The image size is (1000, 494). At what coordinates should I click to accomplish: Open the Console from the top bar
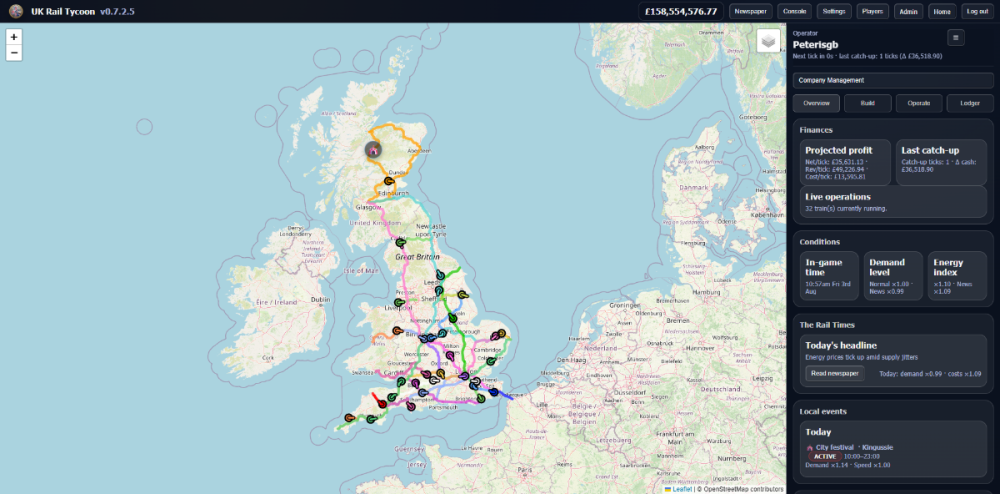(x=794, y=11)
